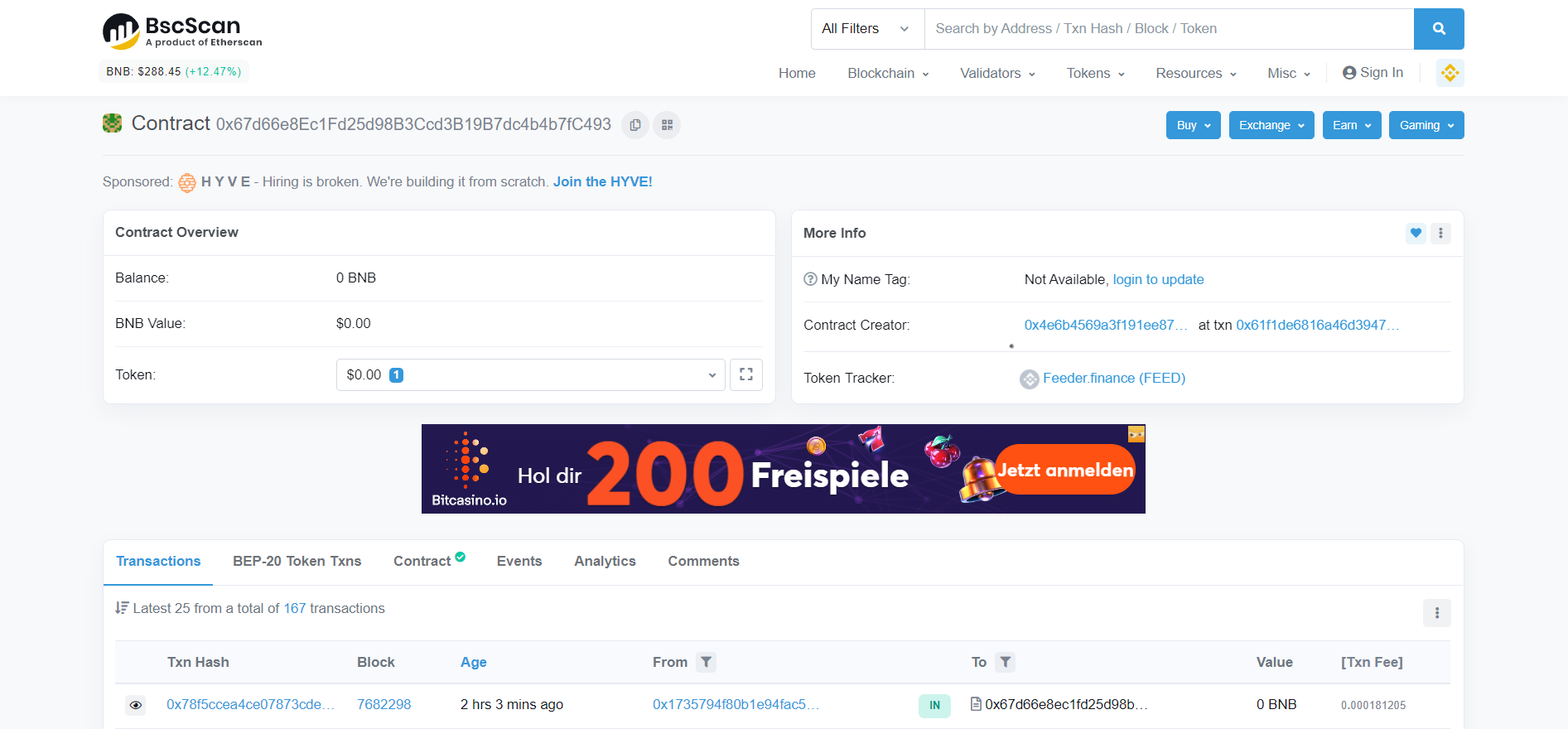The image size is (1568, 729).
Task: Click the Binance chain logo icon
Action: tap(1450, 73)
